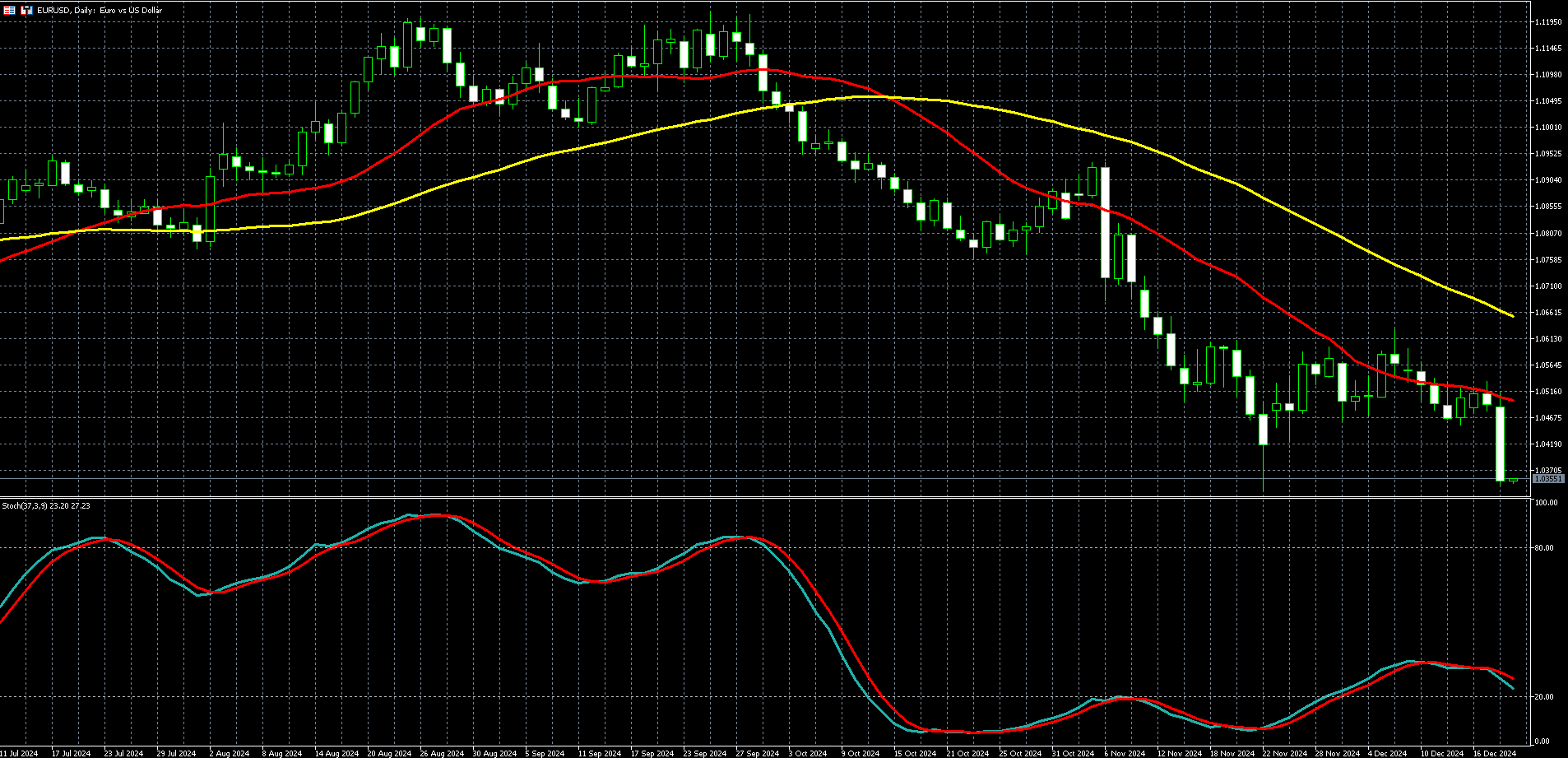Click the red and blue grid icon at top-left
This screenshot has width=1568, height=758.
(x=9, y=10)
